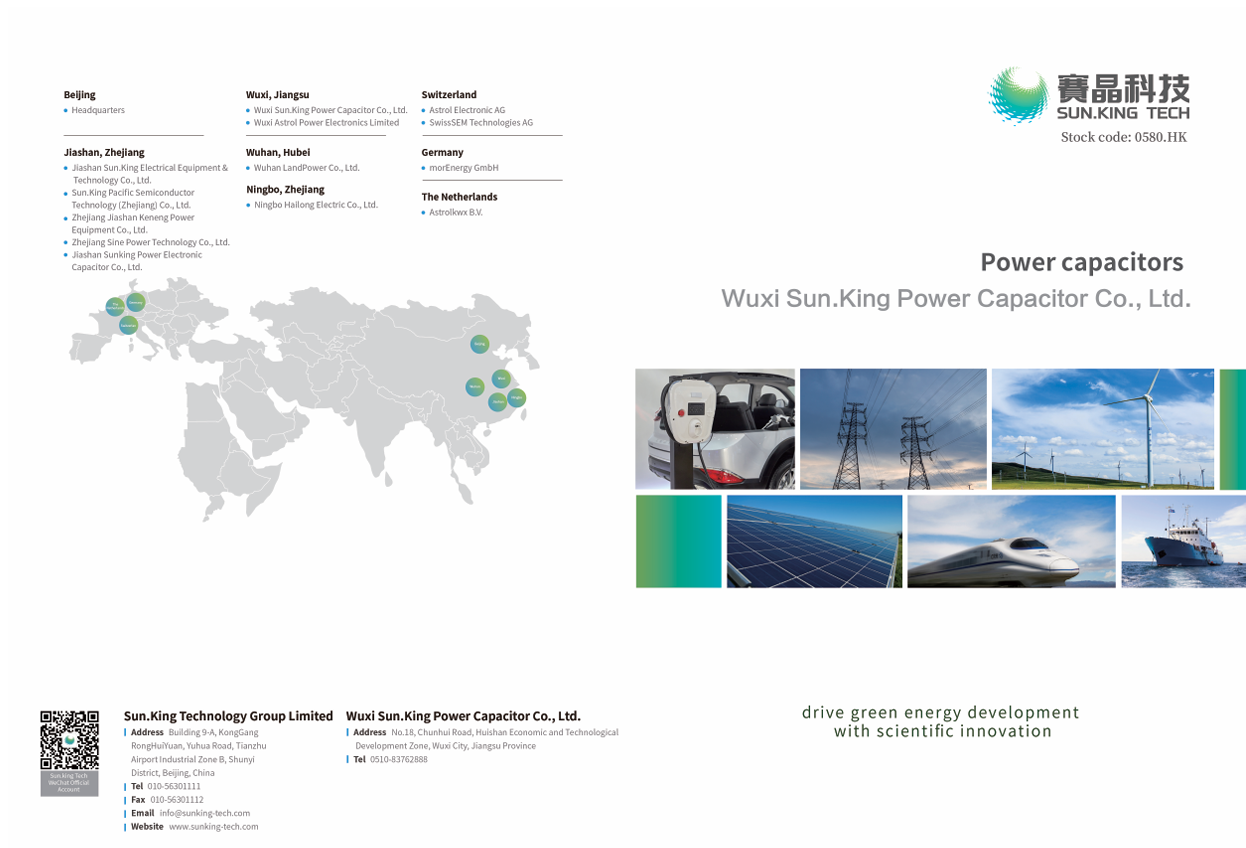This screenshot has height=848, width=1246.
Task: Click 'Astrolkwx B.V.' bullet
Action: click(x=456, y=212)
